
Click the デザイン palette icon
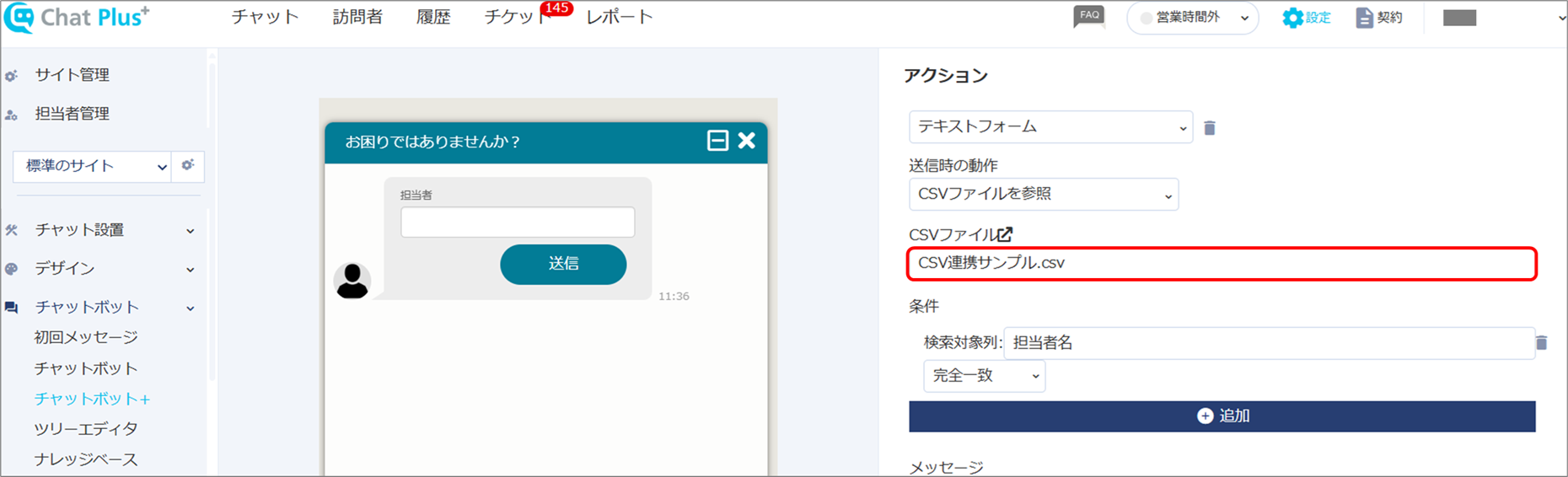pos(12,269)
